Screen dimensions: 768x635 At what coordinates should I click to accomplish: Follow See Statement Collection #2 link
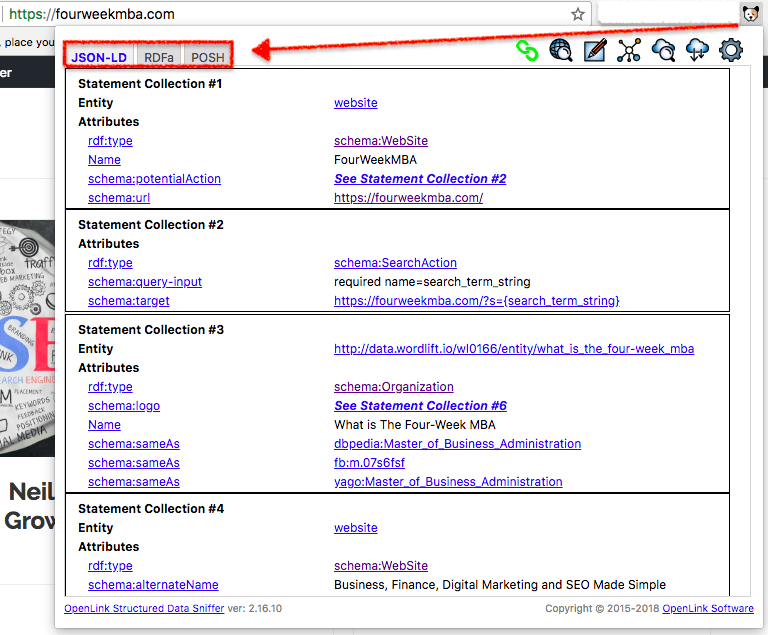420,179
